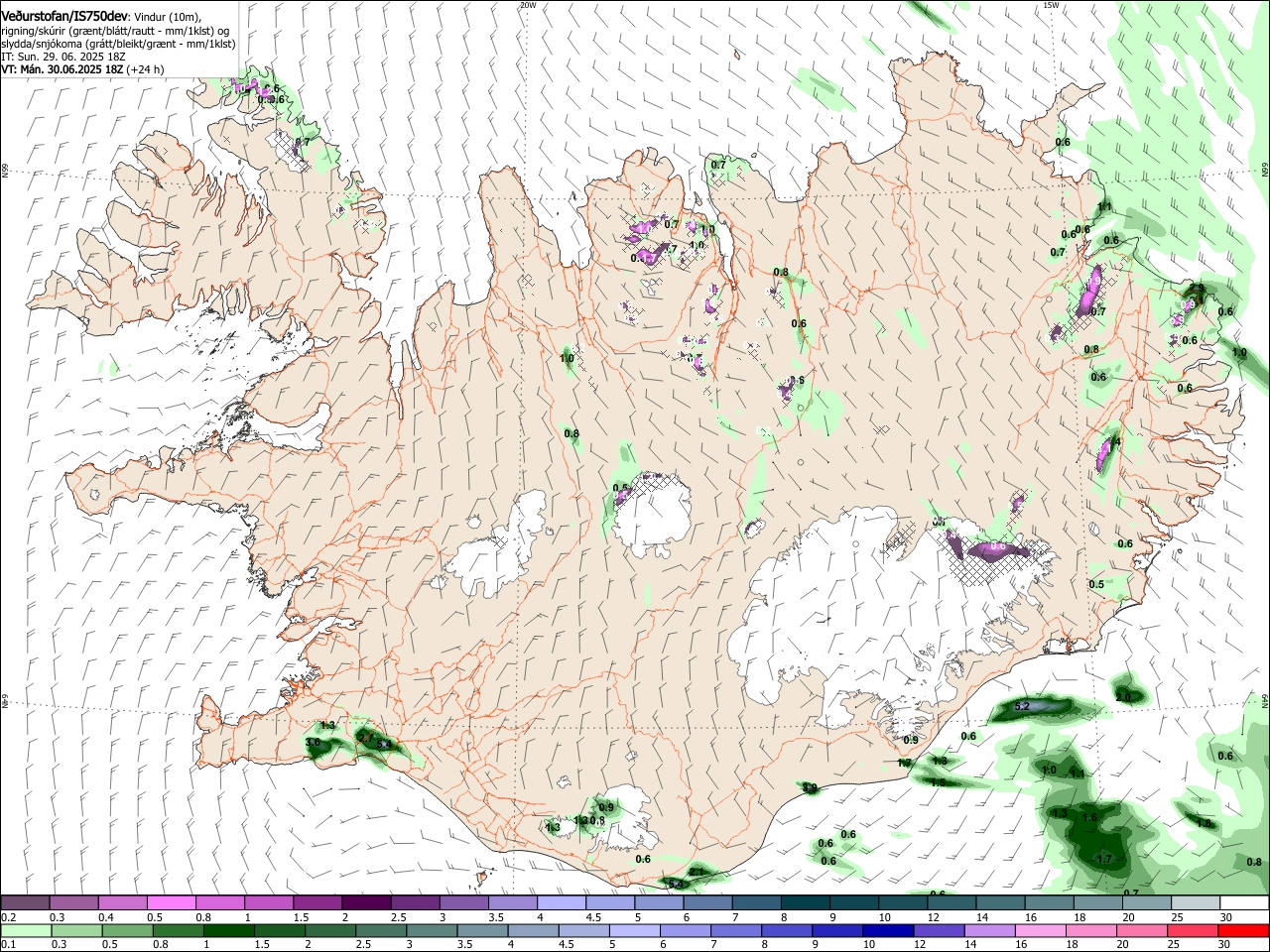Click the 20W longitude label

(528, 5)
